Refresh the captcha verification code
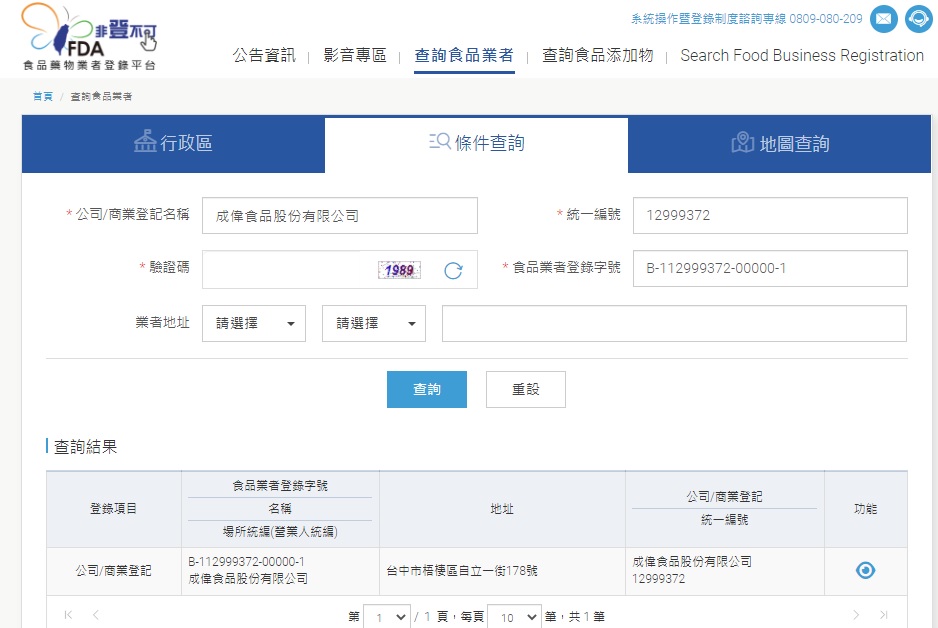This screenshot has width=938, height=628. pos(453,270)
